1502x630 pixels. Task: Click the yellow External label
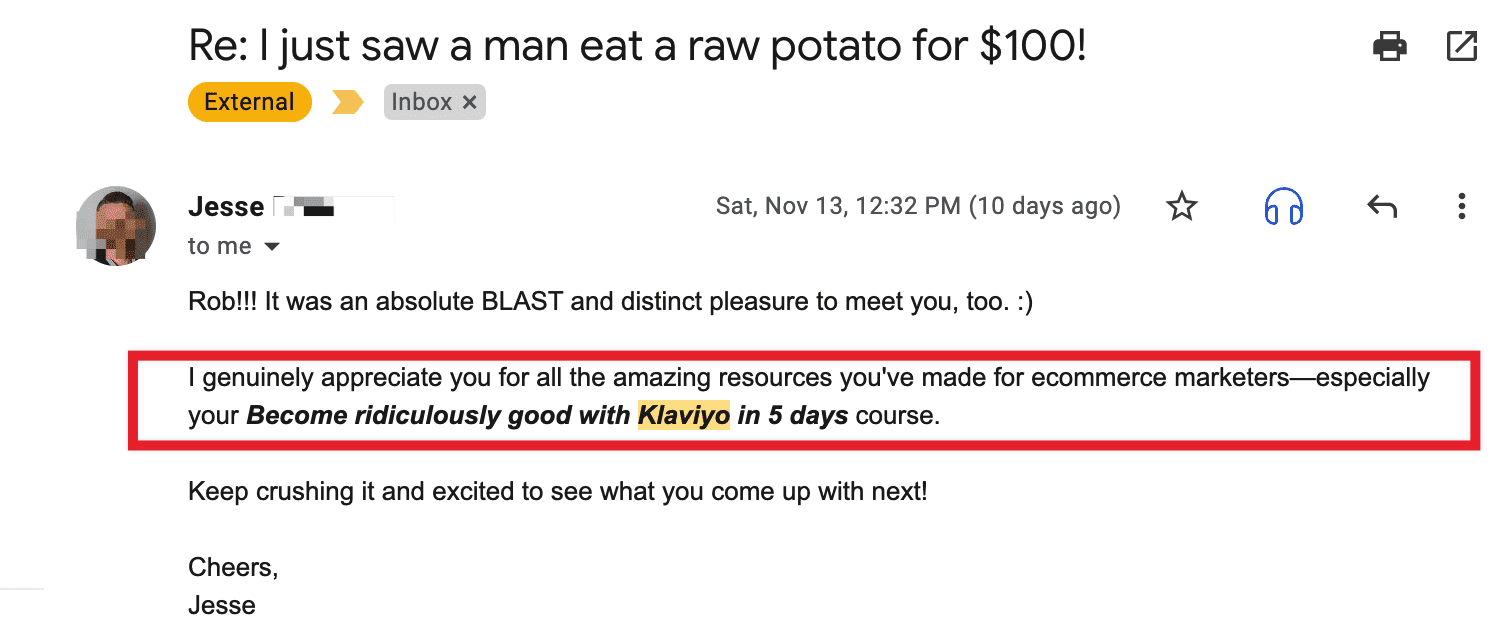point(249,102)
